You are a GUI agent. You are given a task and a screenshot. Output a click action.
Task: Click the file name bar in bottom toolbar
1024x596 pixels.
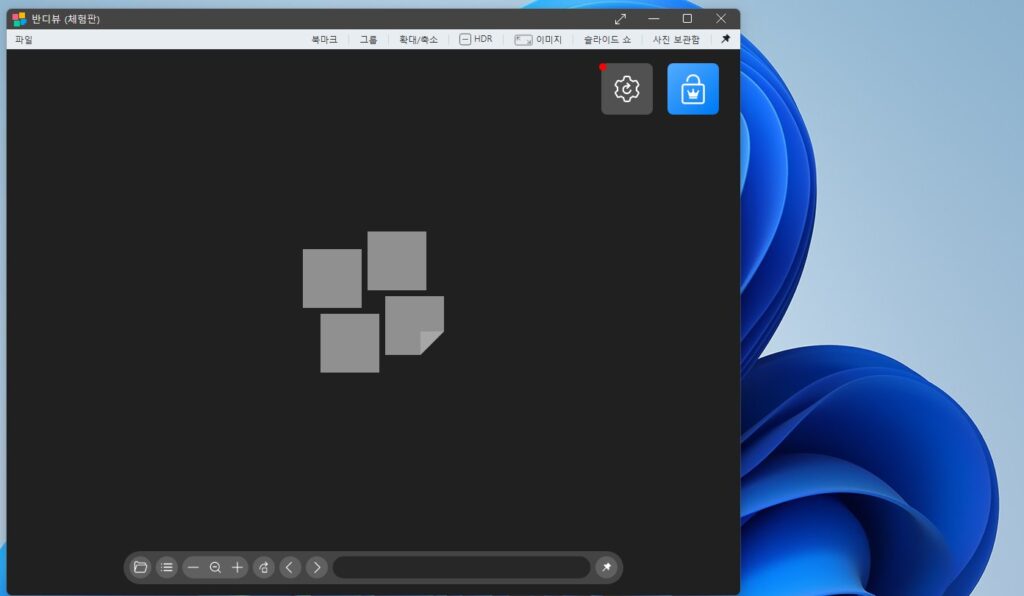click(462, 567)
